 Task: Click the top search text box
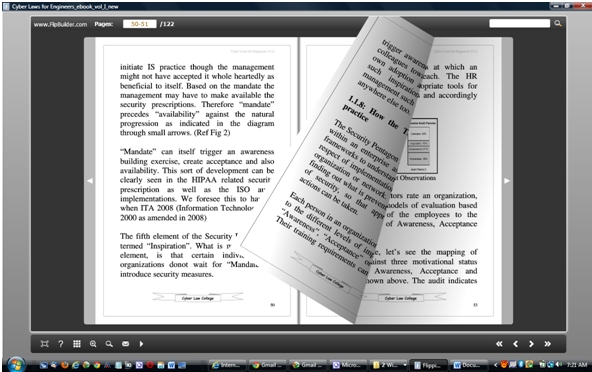[520, 23]
